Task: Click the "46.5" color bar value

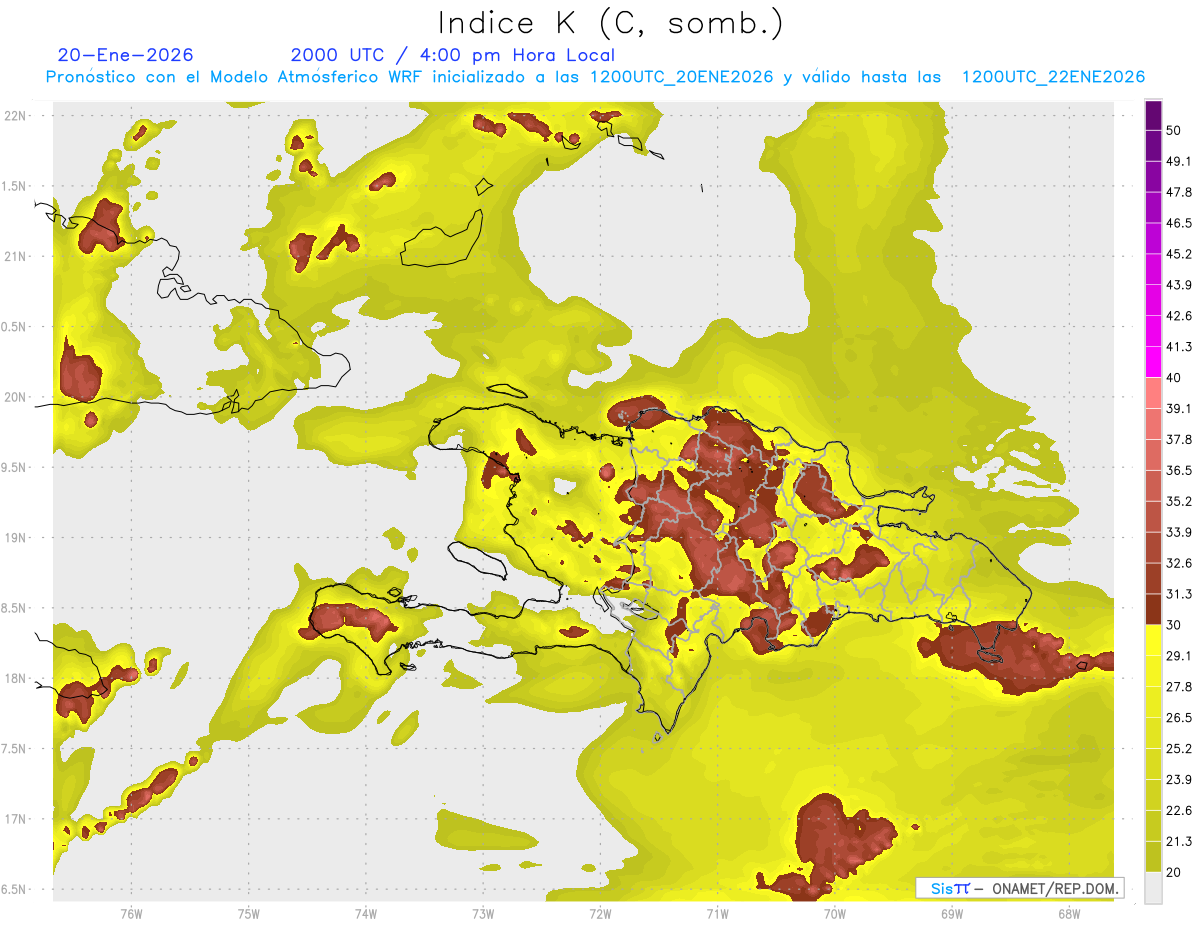Action: (1179, 223)
